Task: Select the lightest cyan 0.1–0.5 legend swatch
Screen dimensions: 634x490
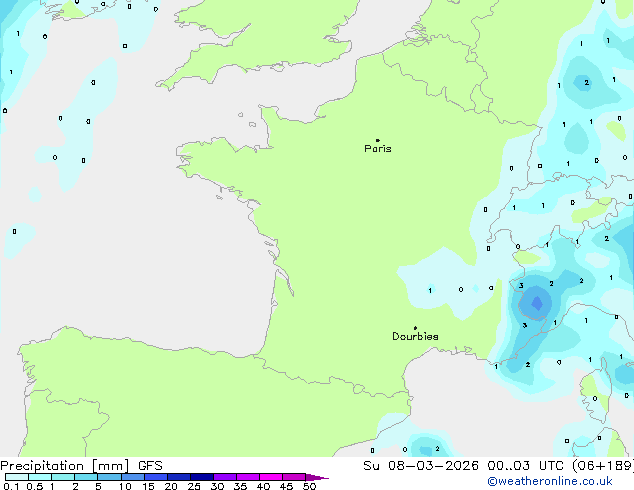Action: click(x=17, y=477)
